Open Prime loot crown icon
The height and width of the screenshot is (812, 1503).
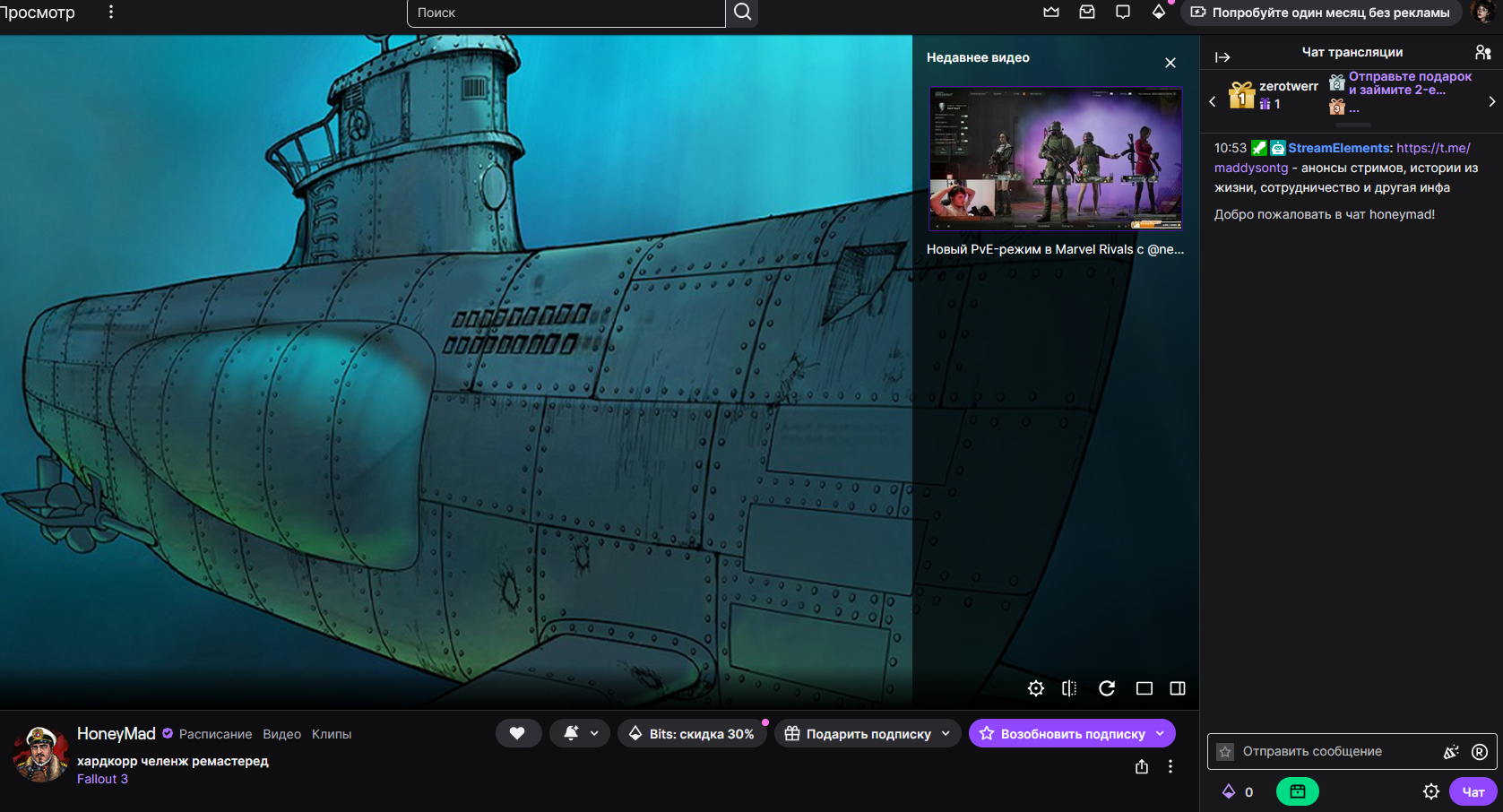point(1051,13)
